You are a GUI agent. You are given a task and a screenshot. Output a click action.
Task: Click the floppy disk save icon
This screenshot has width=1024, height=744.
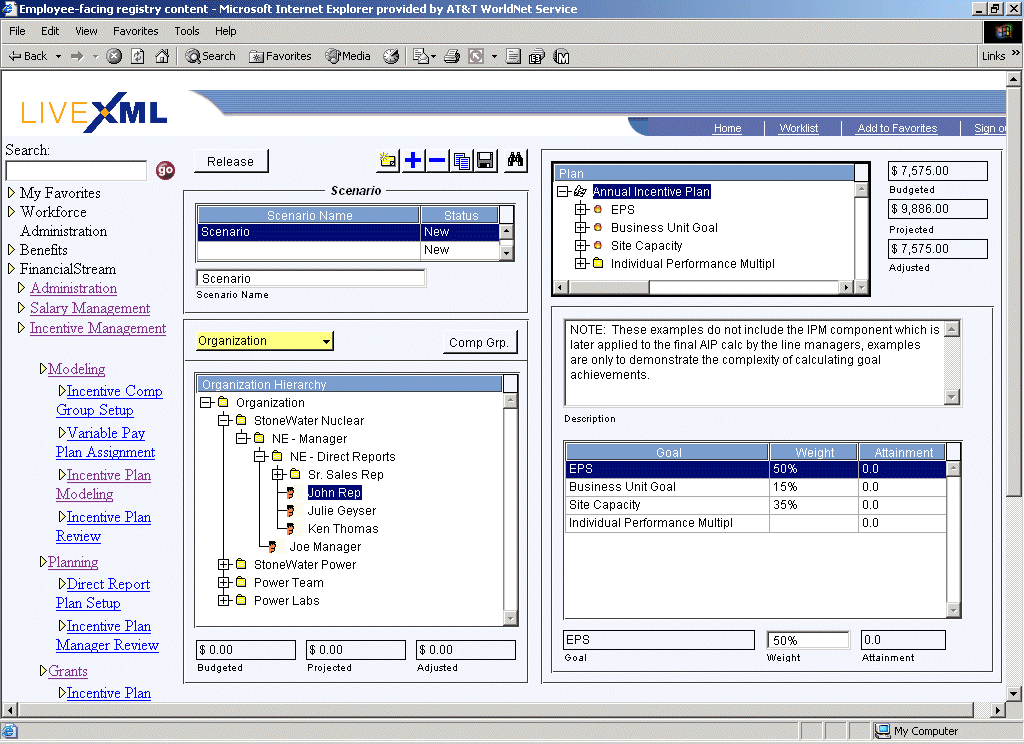(485, 160)
